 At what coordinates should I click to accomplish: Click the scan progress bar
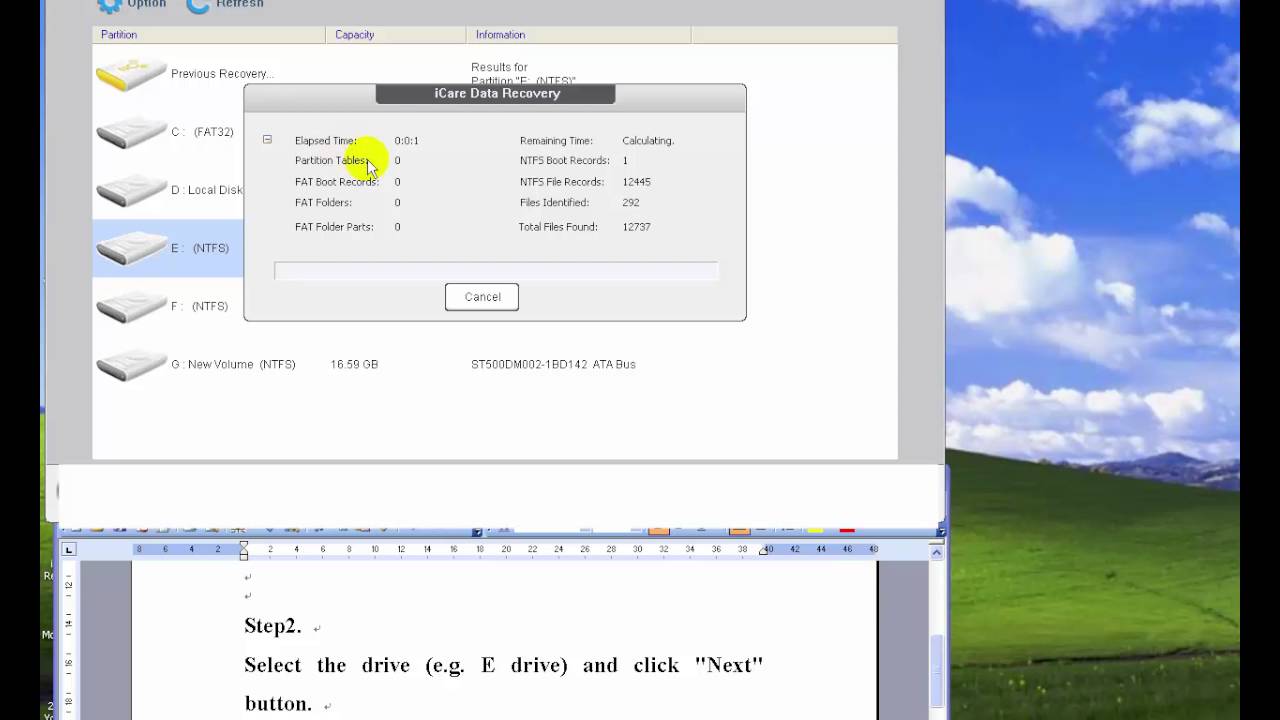pos(496,271)
